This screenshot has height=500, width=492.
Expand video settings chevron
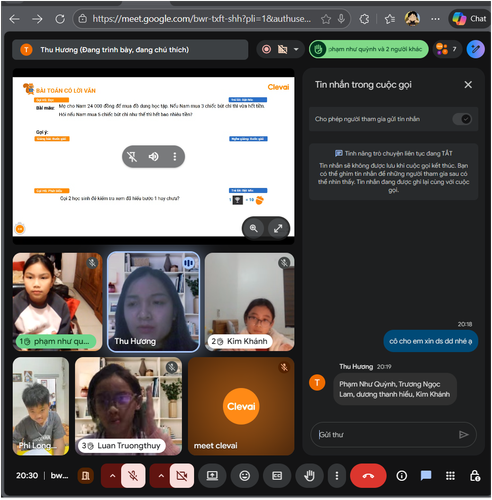click(x=161, y=476)
